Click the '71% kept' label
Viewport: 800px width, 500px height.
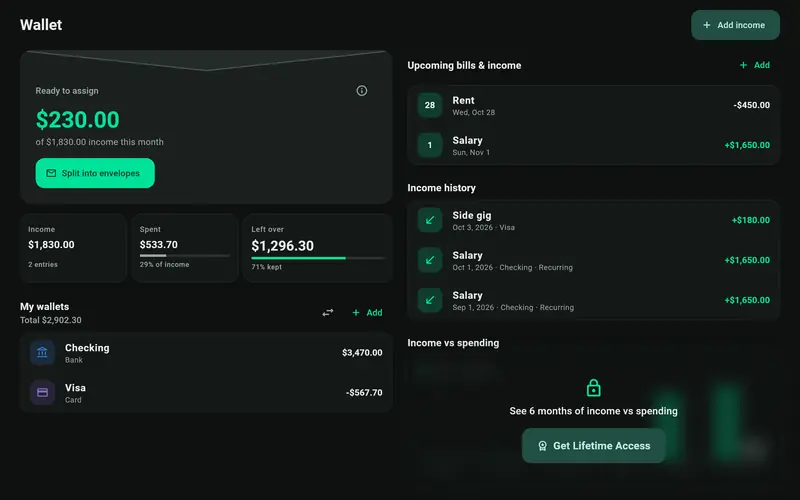266,267
